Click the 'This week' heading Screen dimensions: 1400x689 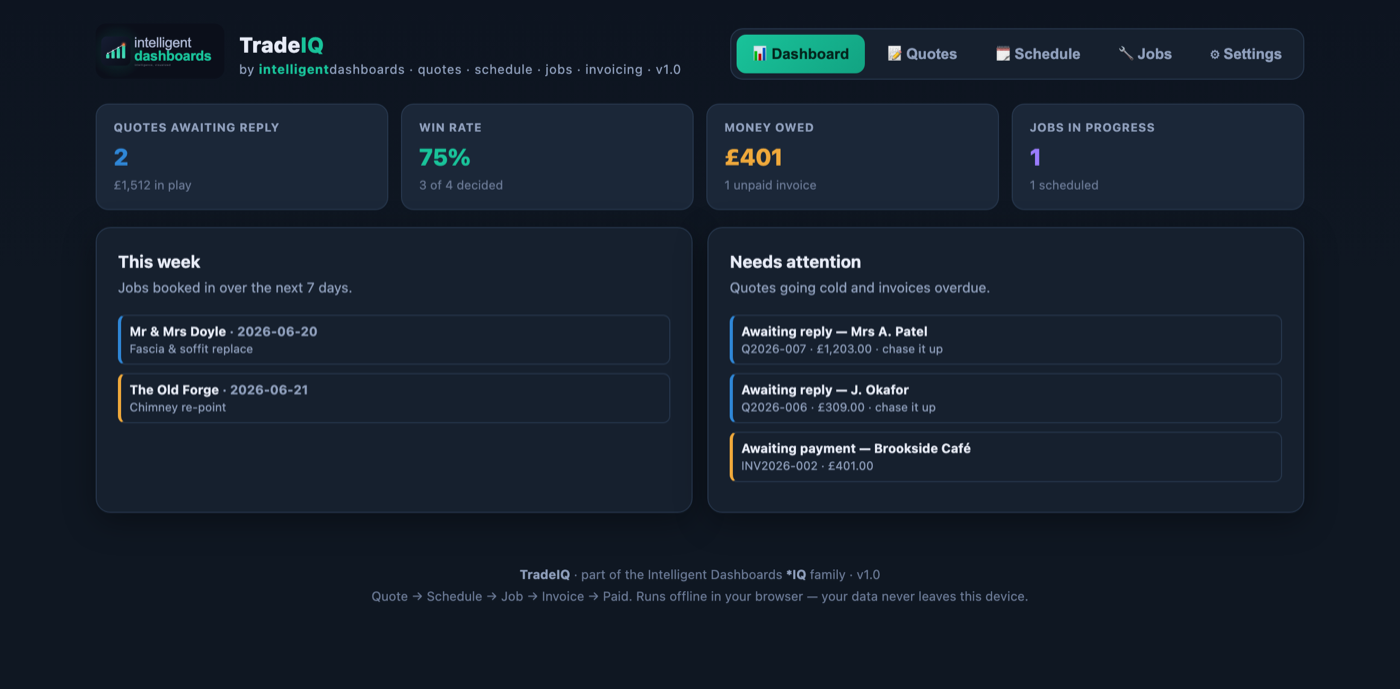pyautogui.click(x=159, y=262)
